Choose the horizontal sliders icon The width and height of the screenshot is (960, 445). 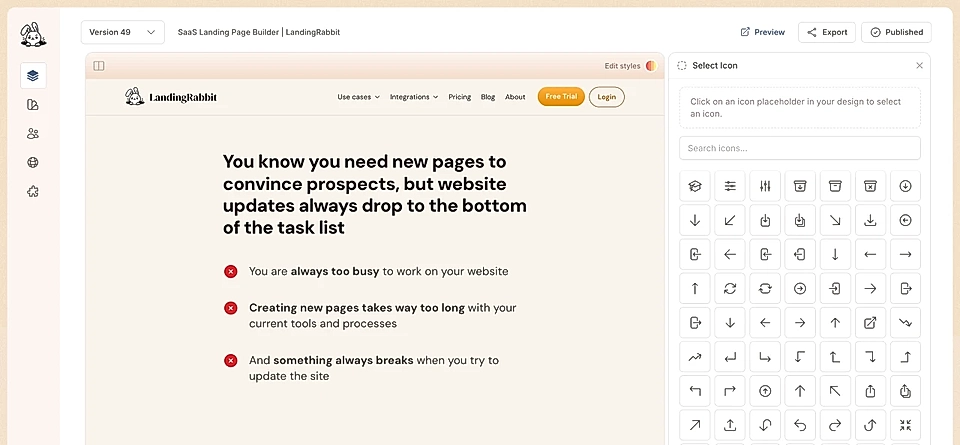730,186
